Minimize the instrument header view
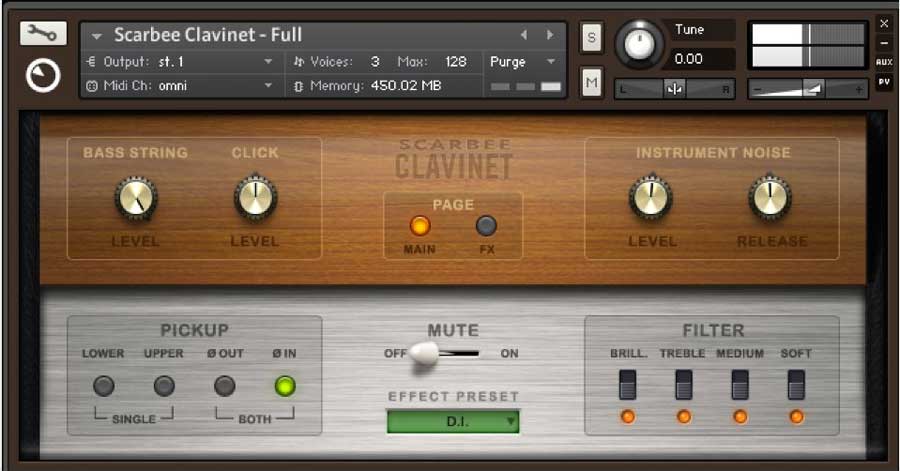Image resolution: width=900 pixels, height=471 pixels. 884,43
